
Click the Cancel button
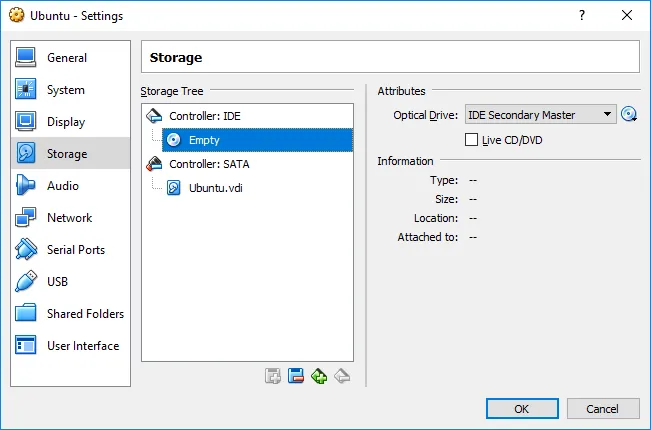point(602,408)
